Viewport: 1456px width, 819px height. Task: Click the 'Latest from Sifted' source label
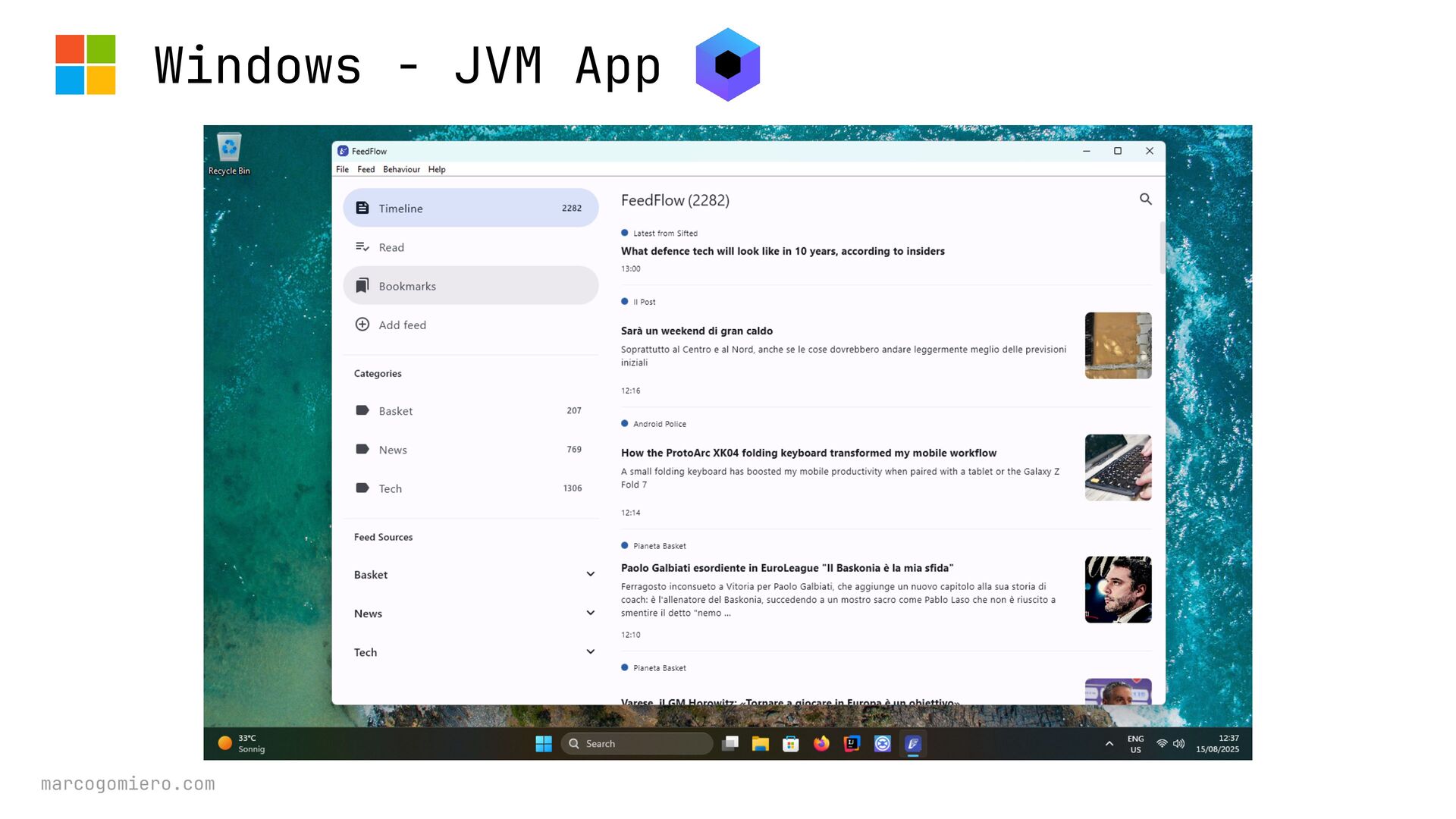[665, 234]
